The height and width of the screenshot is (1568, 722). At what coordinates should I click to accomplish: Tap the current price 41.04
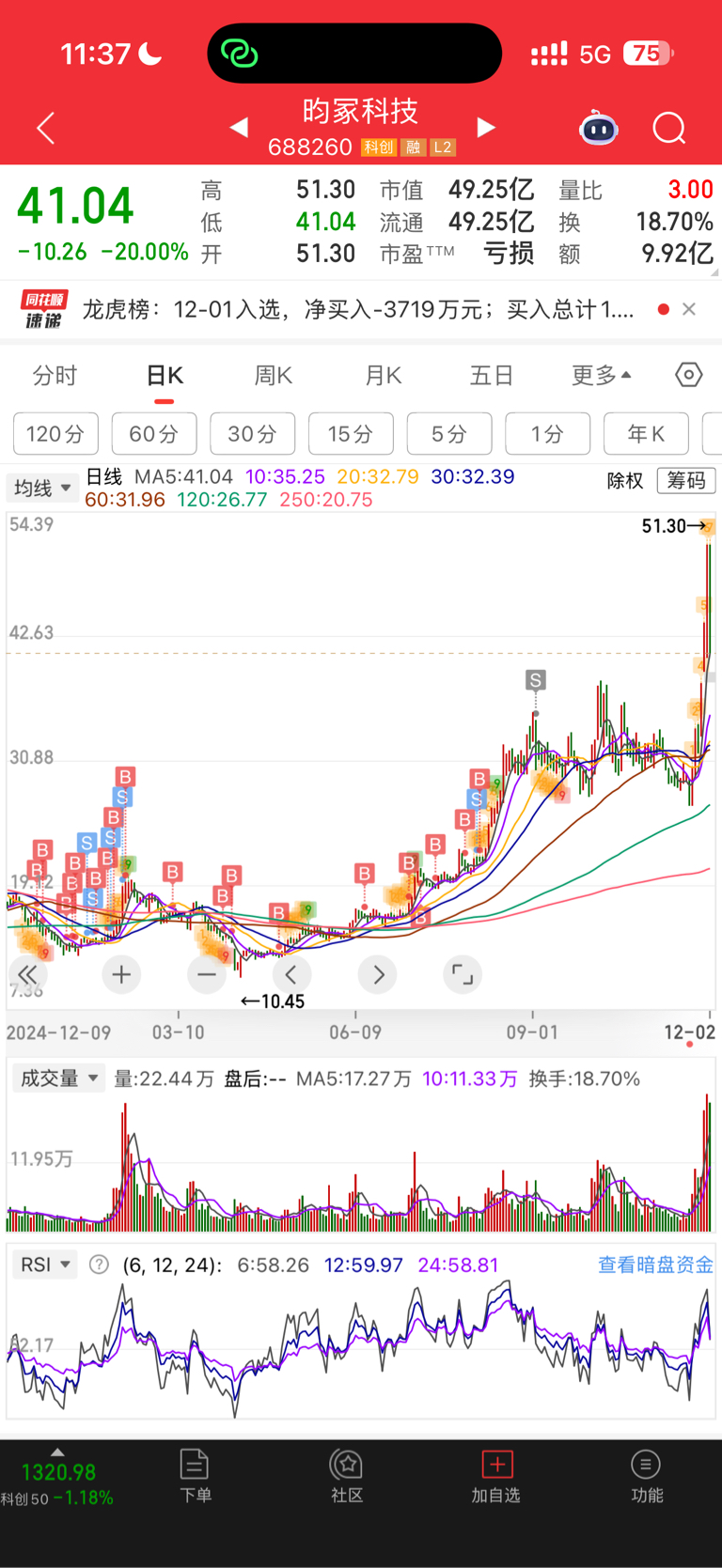click(76, 206)
